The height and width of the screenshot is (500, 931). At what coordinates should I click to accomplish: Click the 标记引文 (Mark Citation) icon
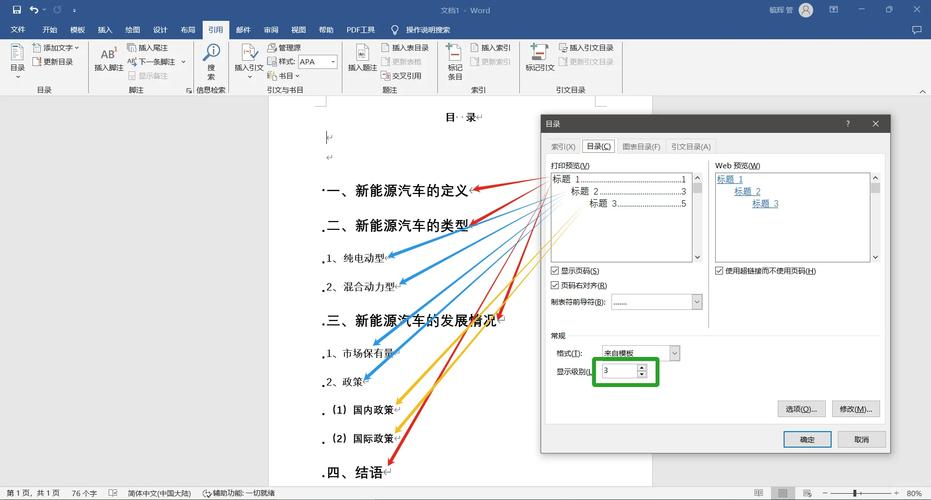(540, 60)
